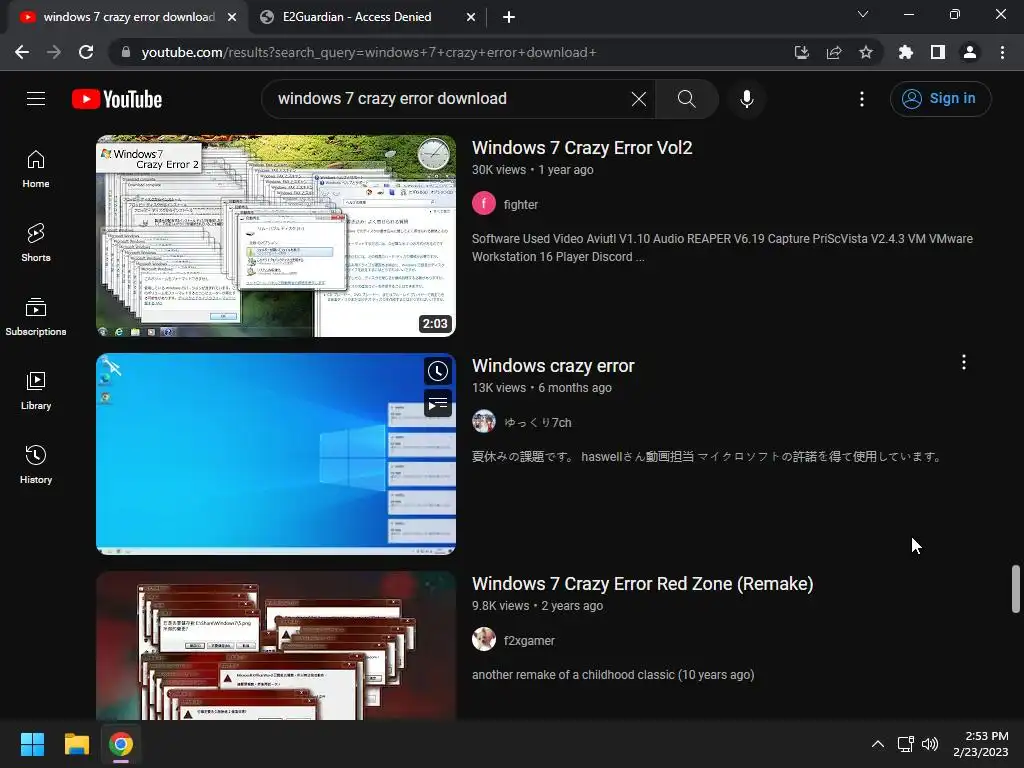
Task: Open Home in the sidebar
Action: click(x=36, y=169)
